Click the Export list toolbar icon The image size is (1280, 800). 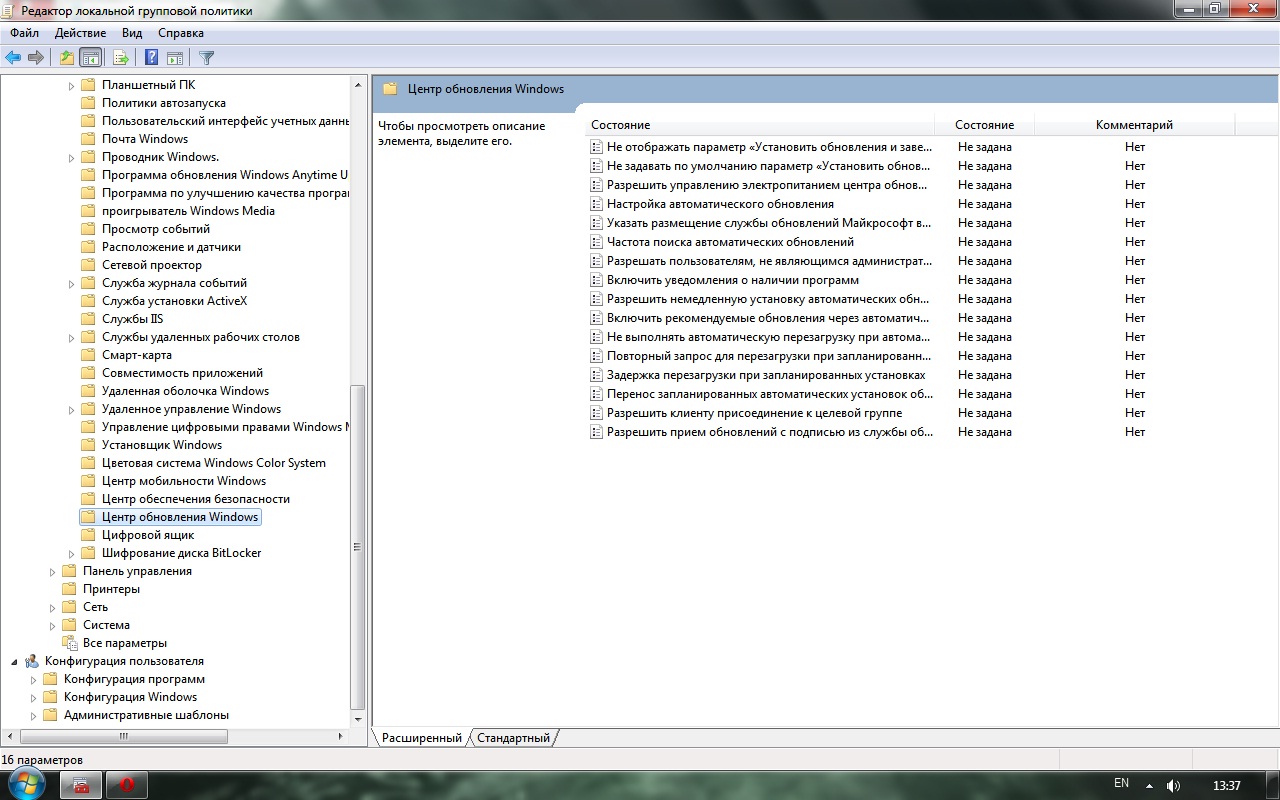121,58
